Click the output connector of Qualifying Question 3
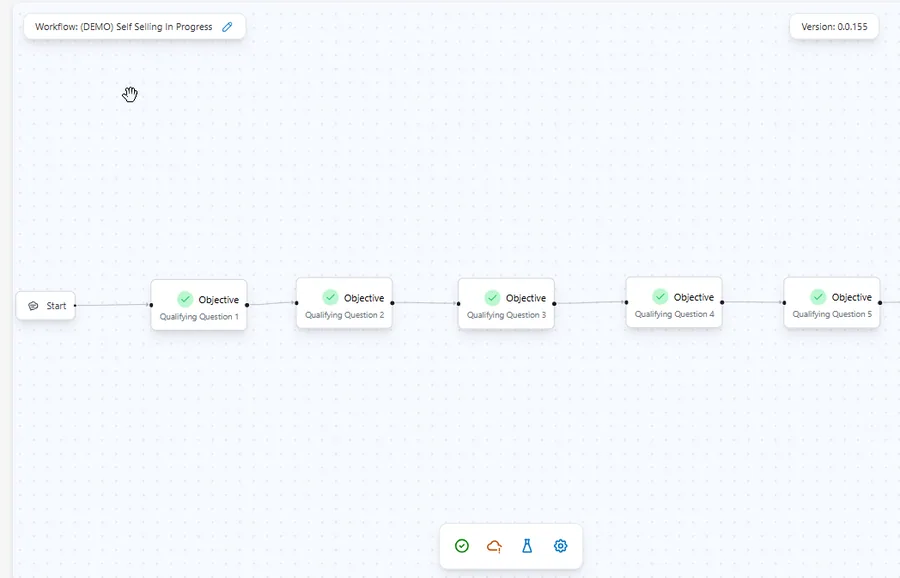 [554, 303]
